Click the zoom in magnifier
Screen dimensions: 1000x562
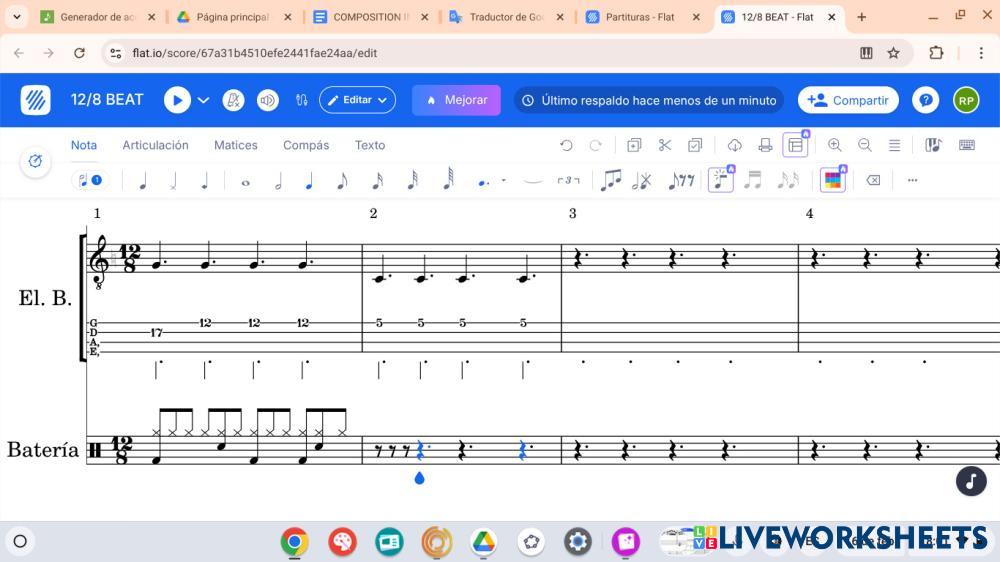point(834,145)
